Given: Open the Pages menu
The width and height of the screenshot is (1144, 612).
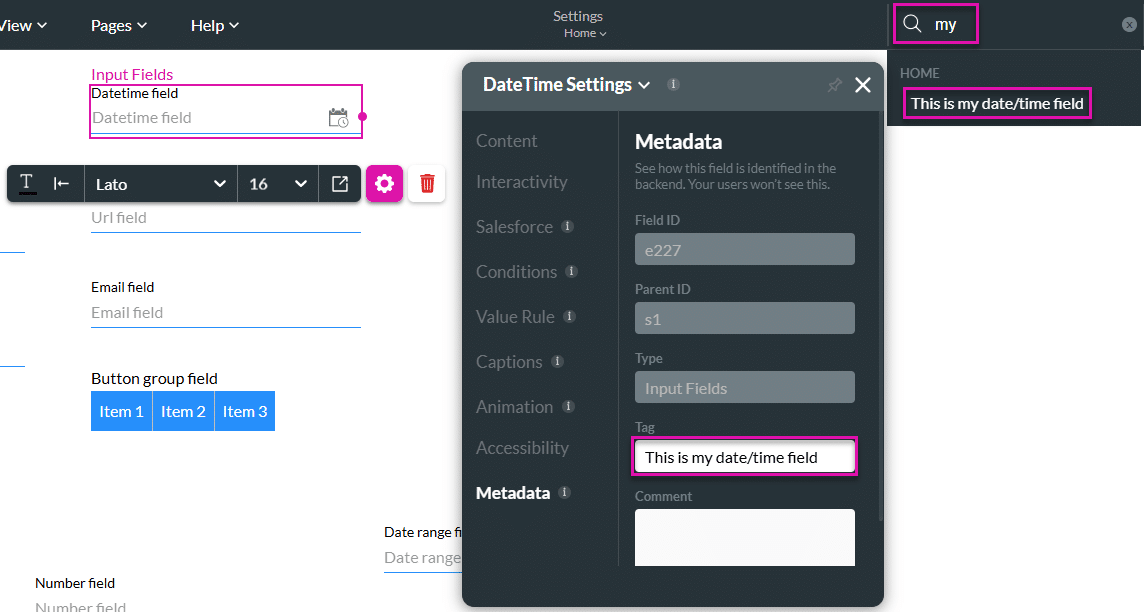Looking at the screenshot, I should point(119,25).
